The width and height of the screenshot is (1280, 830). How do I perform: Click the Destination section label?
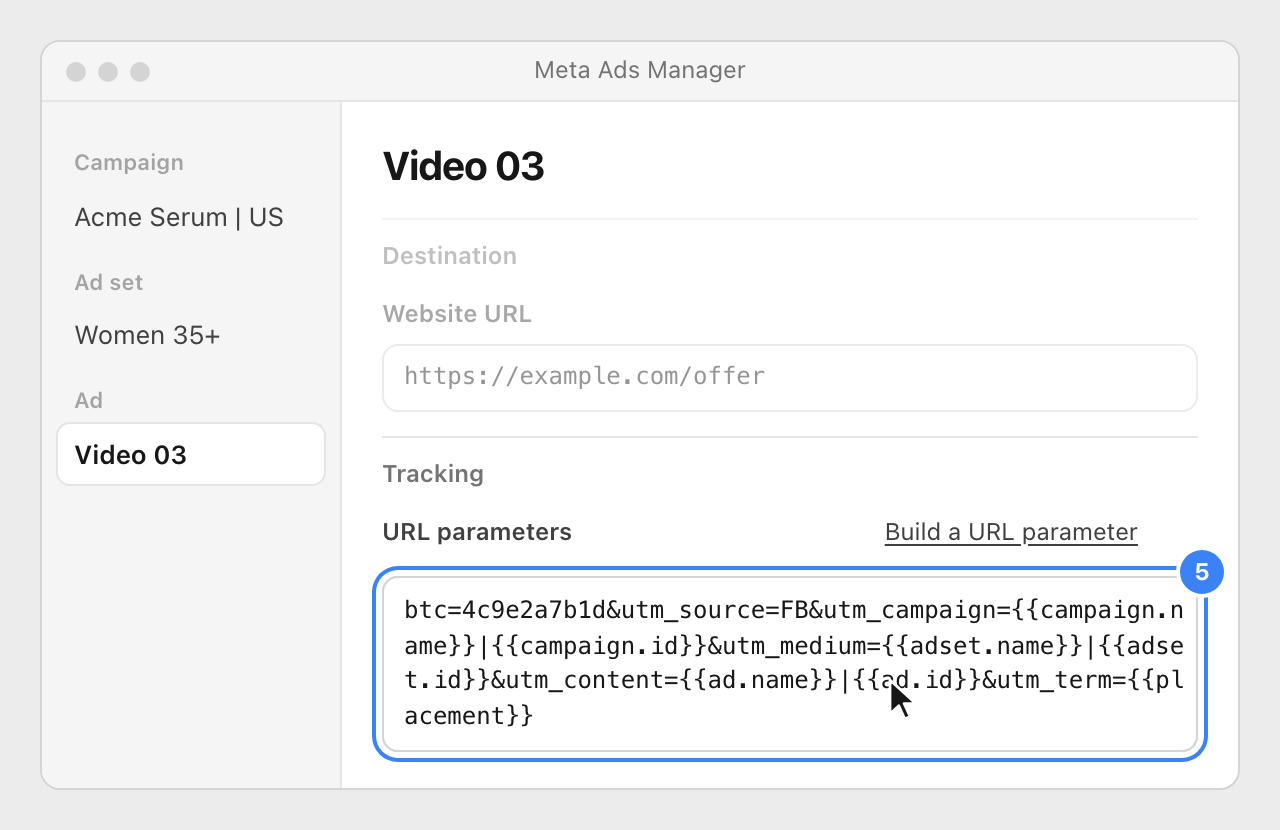pos(449,256)
